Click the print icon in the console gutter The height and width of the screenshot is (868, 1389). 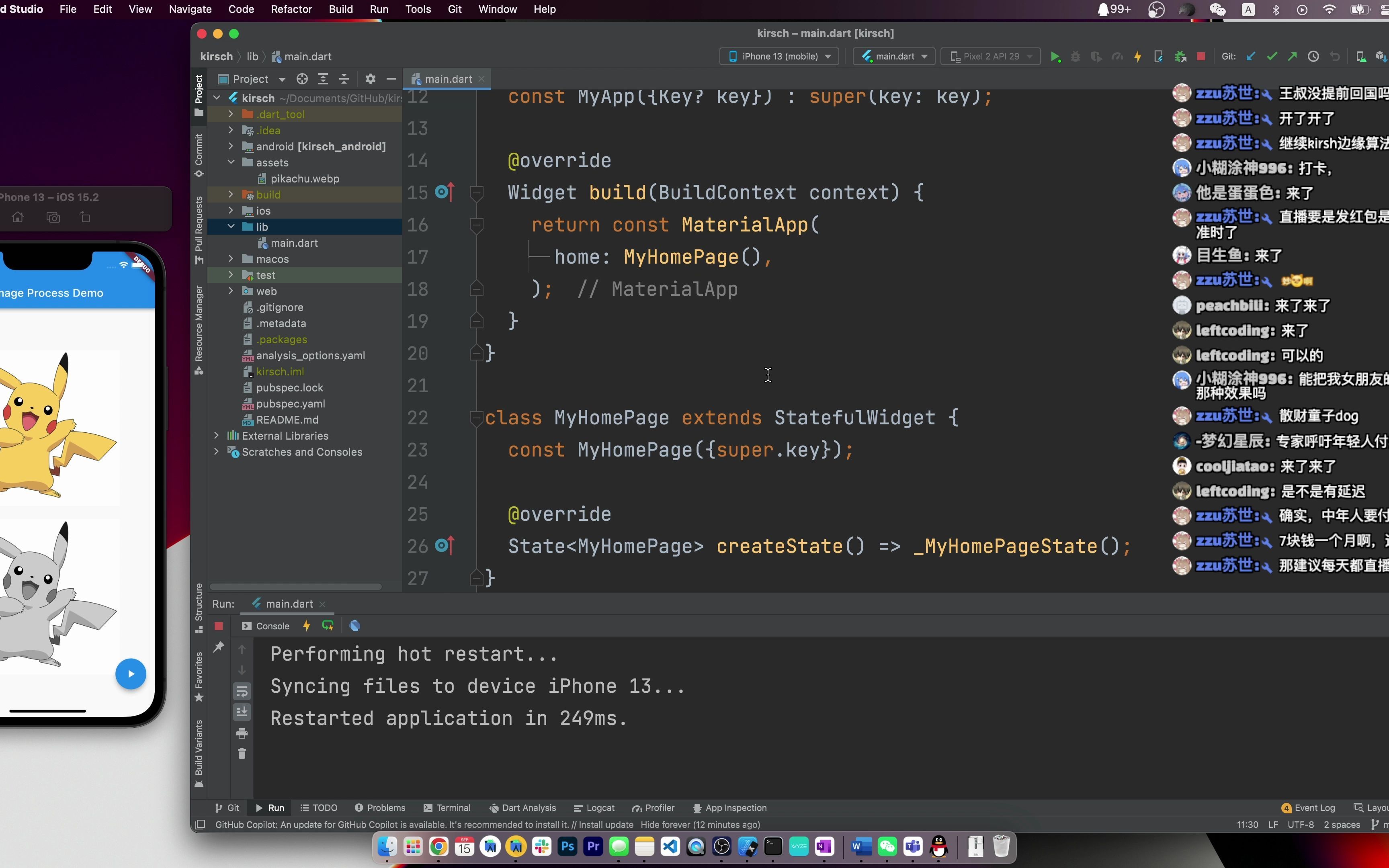point(242,733)
